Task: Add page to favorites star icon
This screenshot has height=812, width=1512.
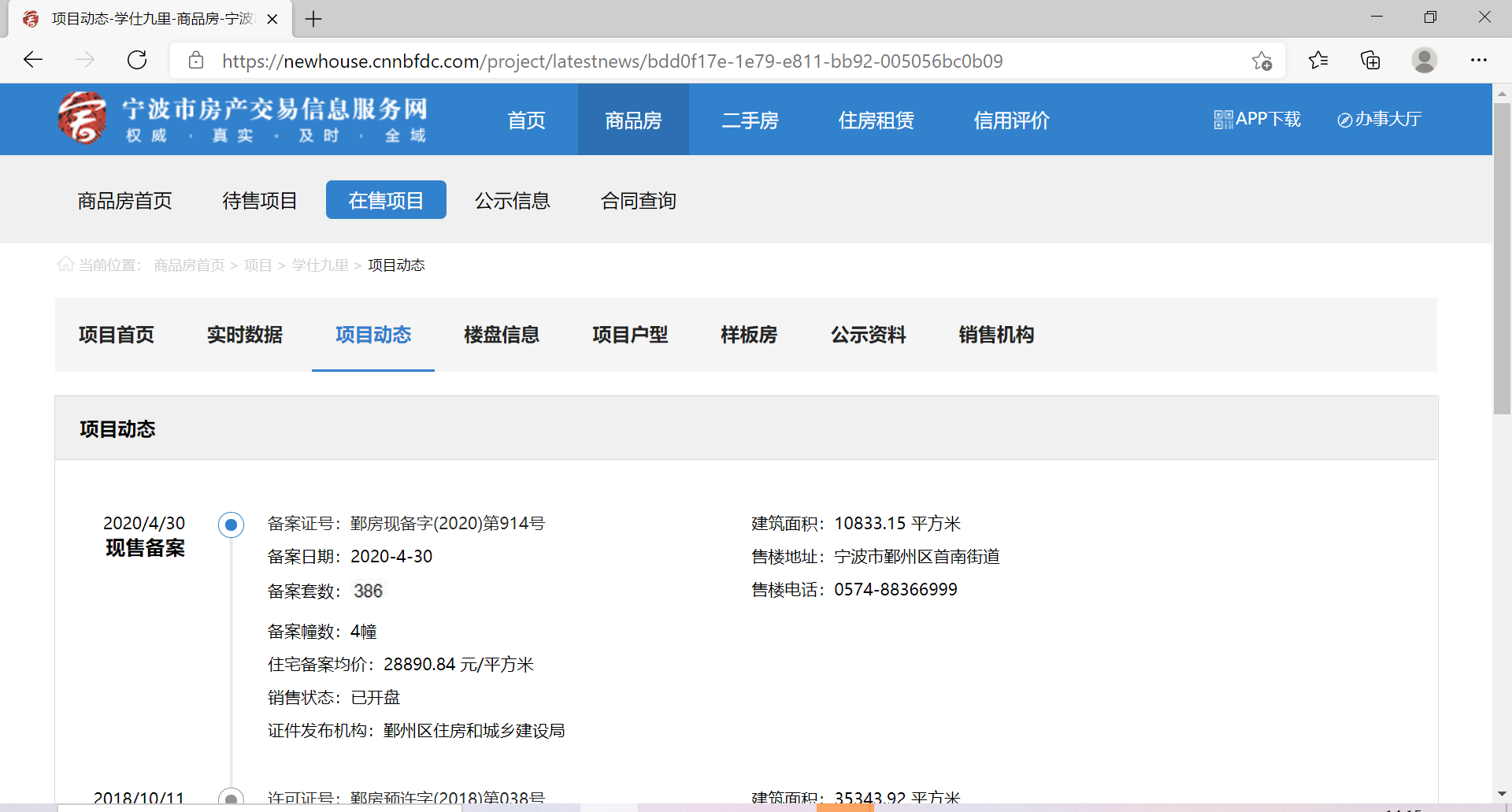Action: pos(1262,61)
